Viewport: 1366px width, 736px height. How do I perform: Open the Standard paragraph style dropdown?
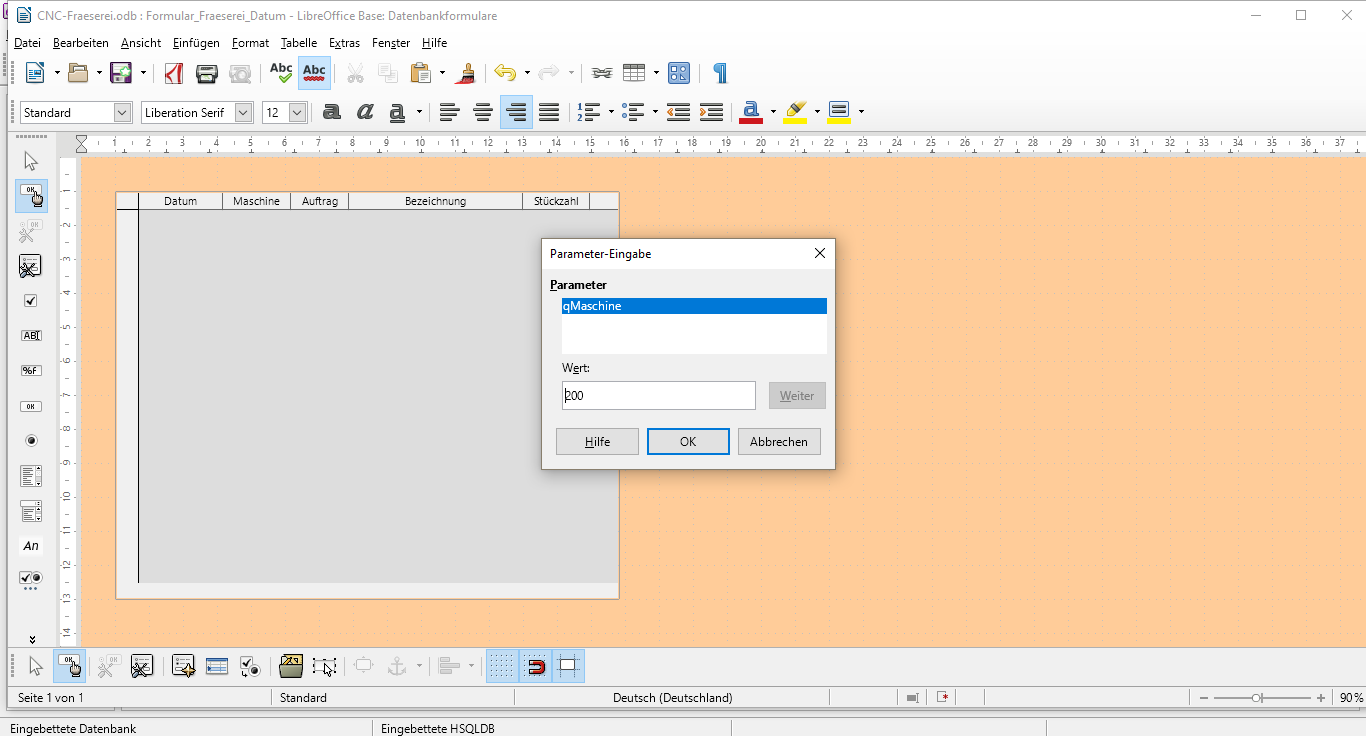coord(123,113)
